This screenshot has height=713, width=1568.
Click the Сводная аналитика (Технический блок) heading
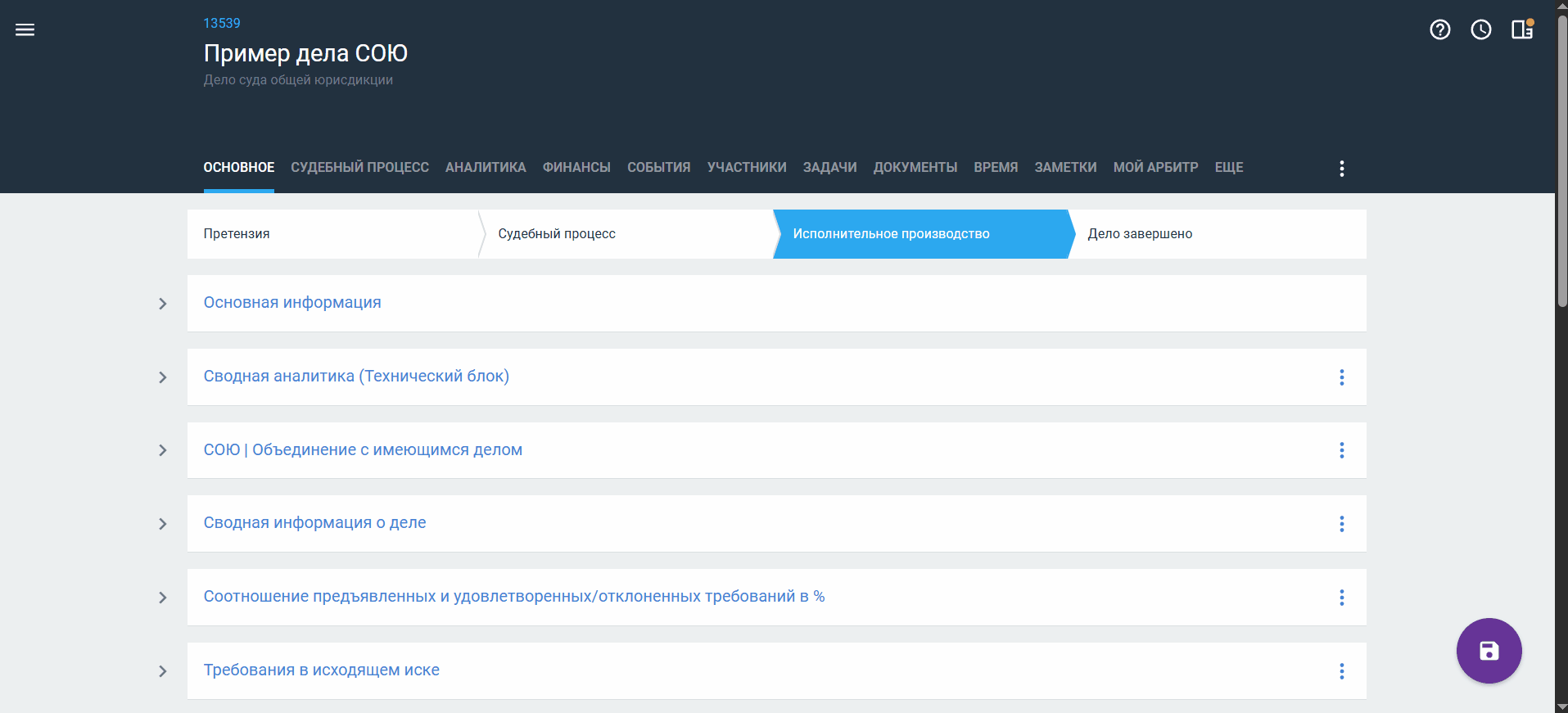click(x=356, y=377)
